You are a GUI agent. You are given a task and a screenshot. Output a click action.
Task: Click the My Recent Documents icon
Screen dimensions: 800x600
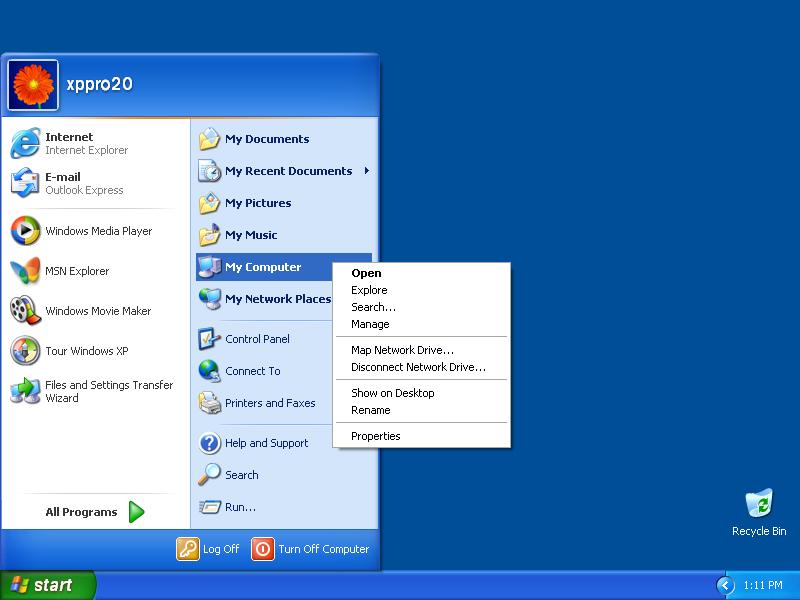coord(209,171)
